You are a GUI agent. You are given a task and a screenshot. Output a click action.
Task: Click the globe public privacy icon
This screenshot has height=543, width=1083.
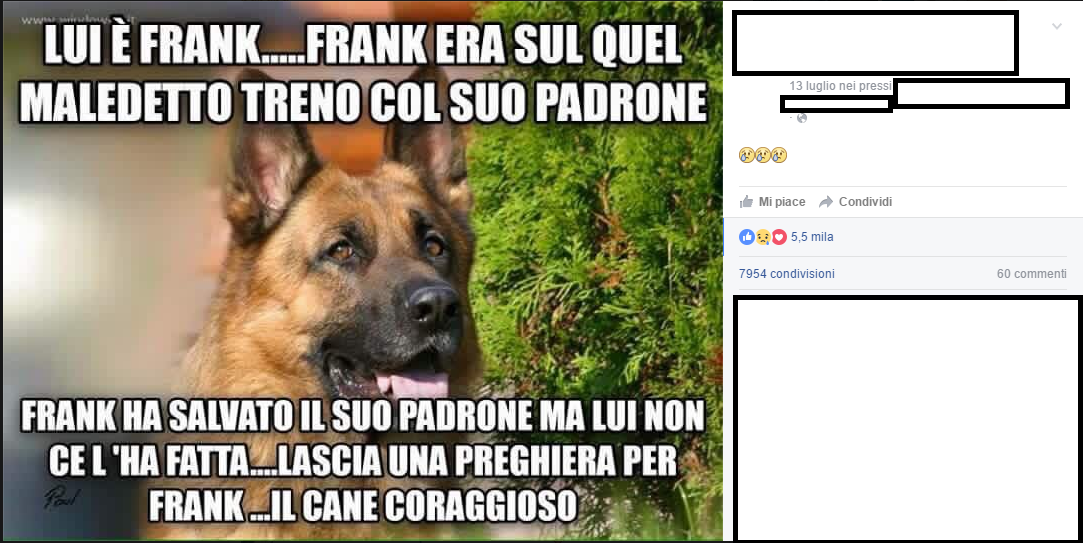pyautogui.click(x=802, y=118)
